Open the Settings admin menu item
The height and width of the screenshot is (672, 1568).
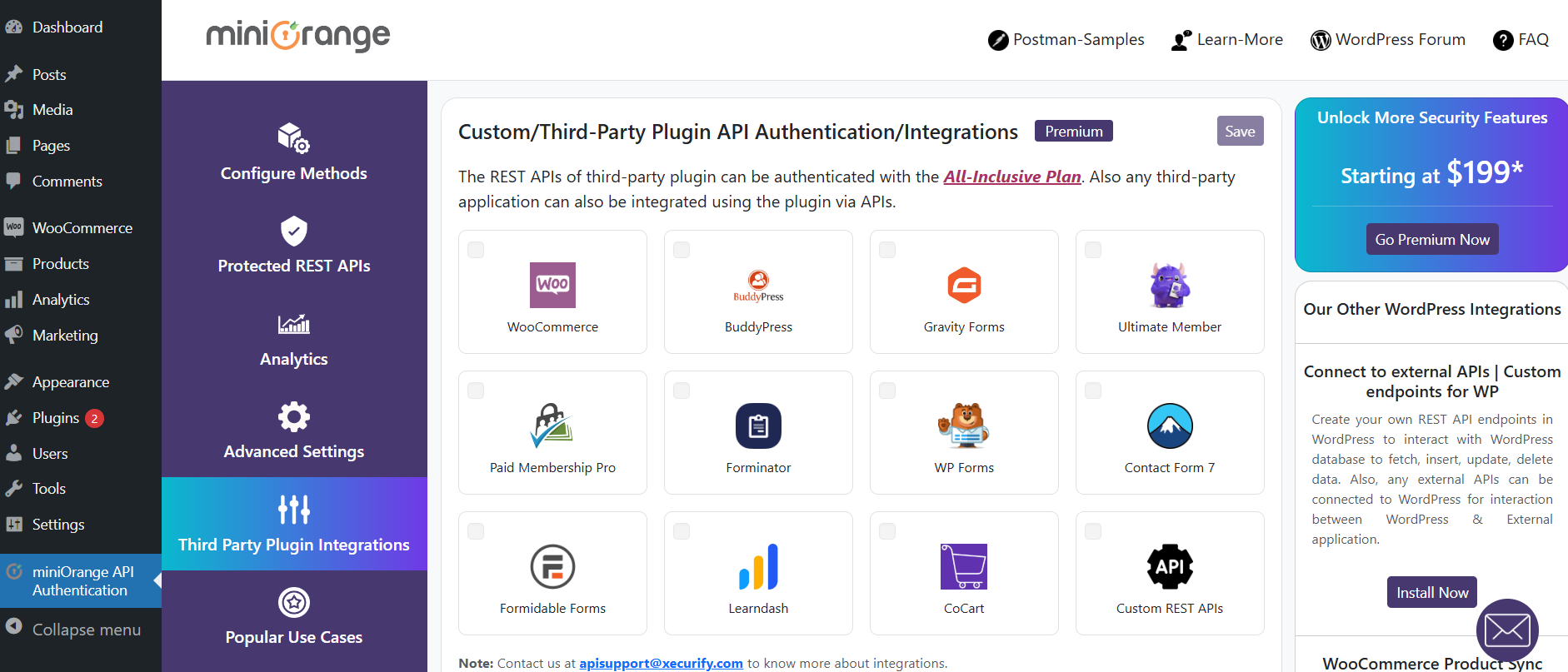[x=81, y=524]
